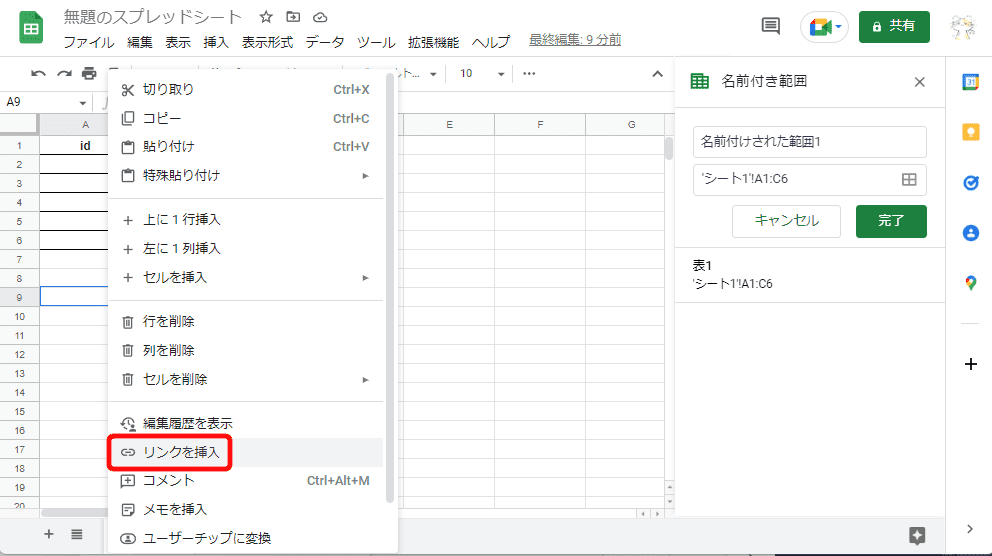Viewport: 992px width, 556px height.
Task: Click the キャンセル button
Action: click(786, 221)
